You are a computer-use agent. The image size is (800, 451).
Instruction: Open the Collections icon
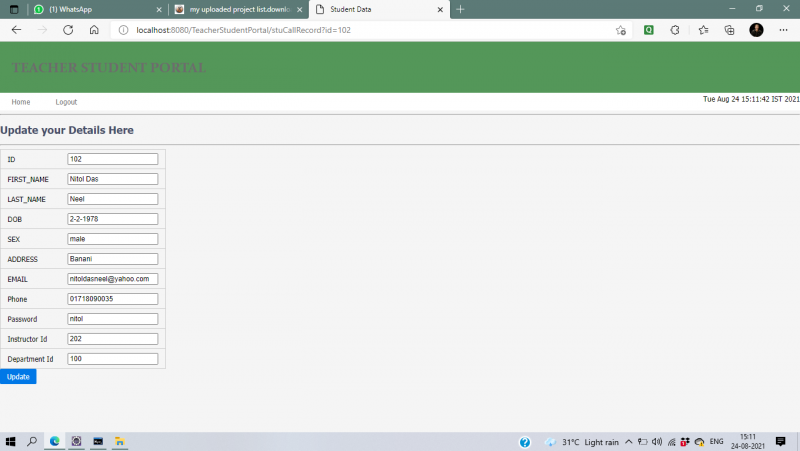(x=730, y=30)
